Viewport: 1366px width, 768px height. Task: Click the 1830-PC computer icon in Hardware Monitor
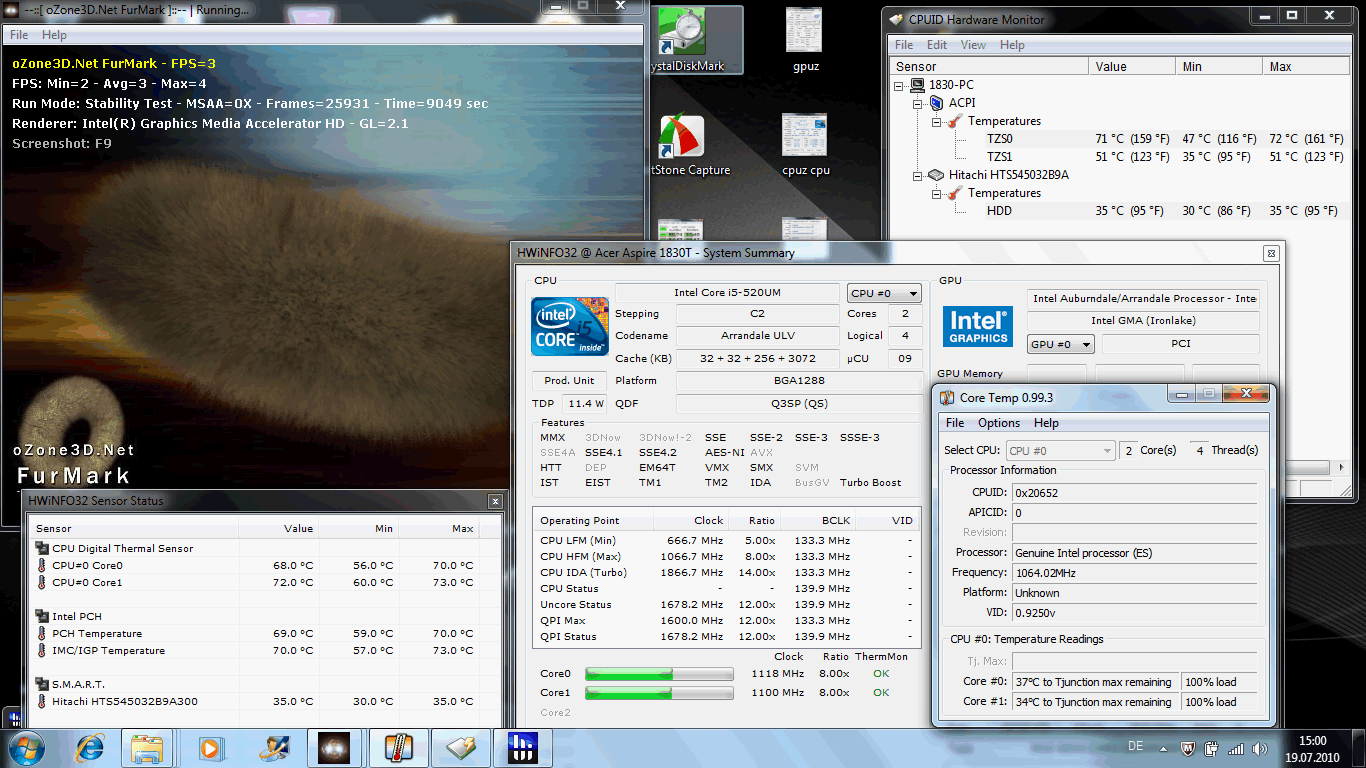tap(918, 85)
